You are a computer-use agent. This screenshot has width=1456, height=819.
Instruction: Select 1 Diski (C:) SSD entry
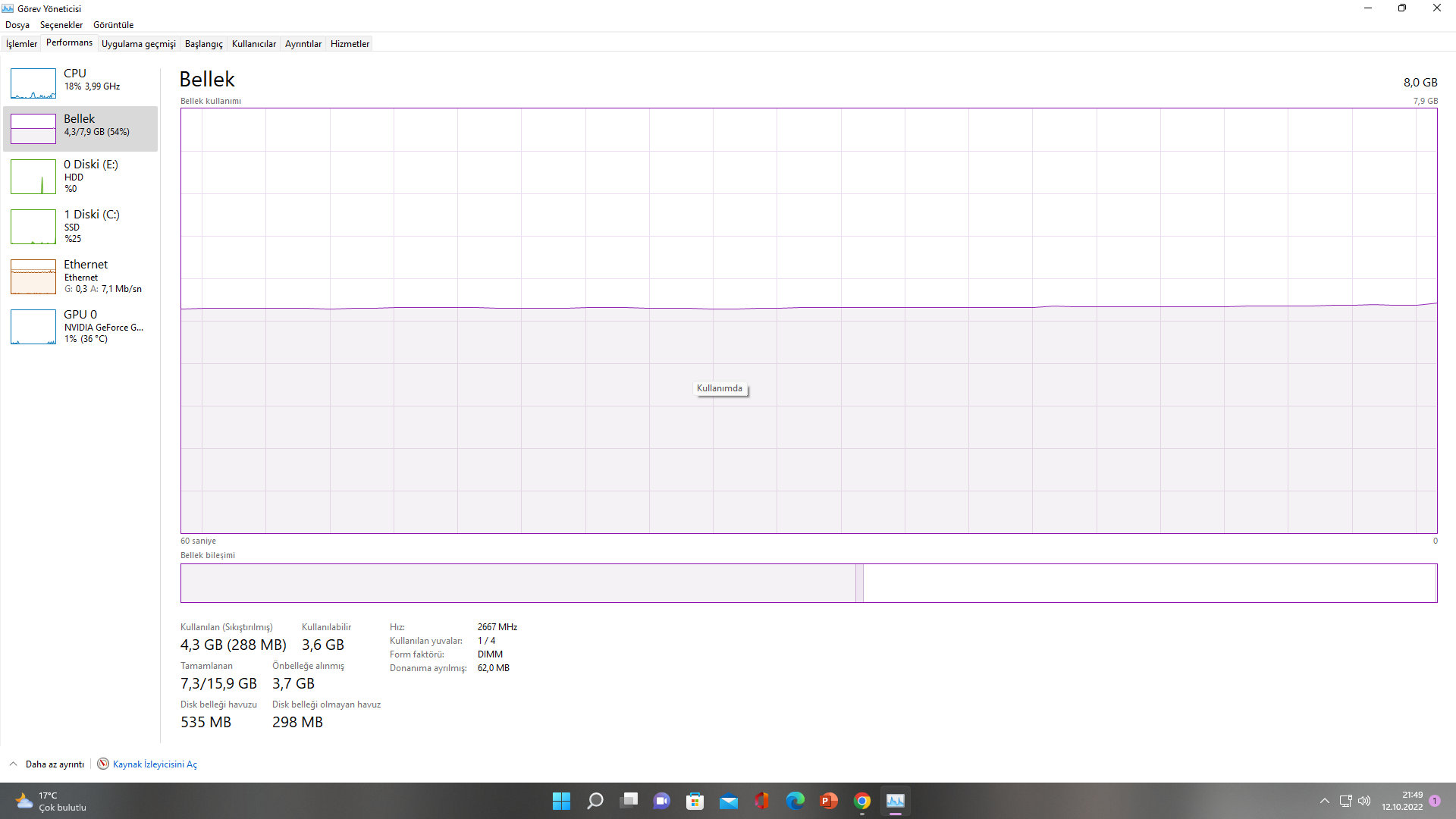(x=80, y=226)
